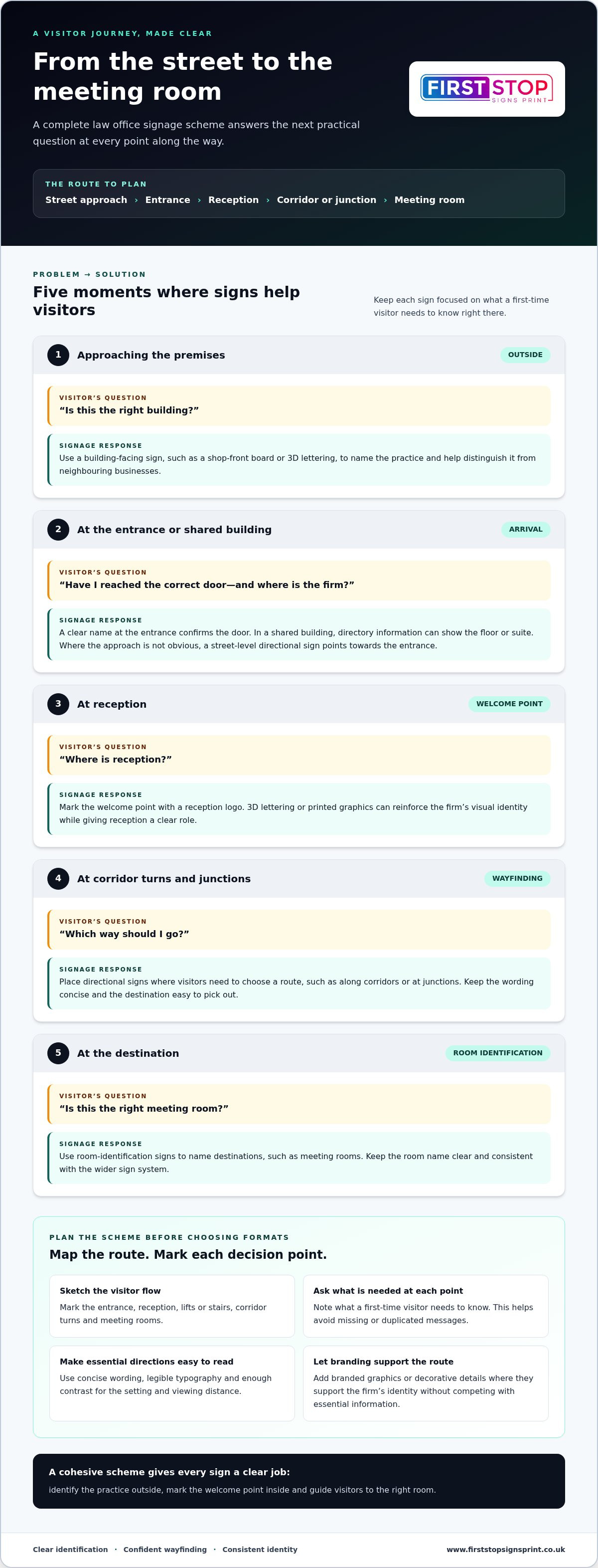Click the ARRIVAL tag pill
Screen dimensions: 598x1568
pos(526,530)
